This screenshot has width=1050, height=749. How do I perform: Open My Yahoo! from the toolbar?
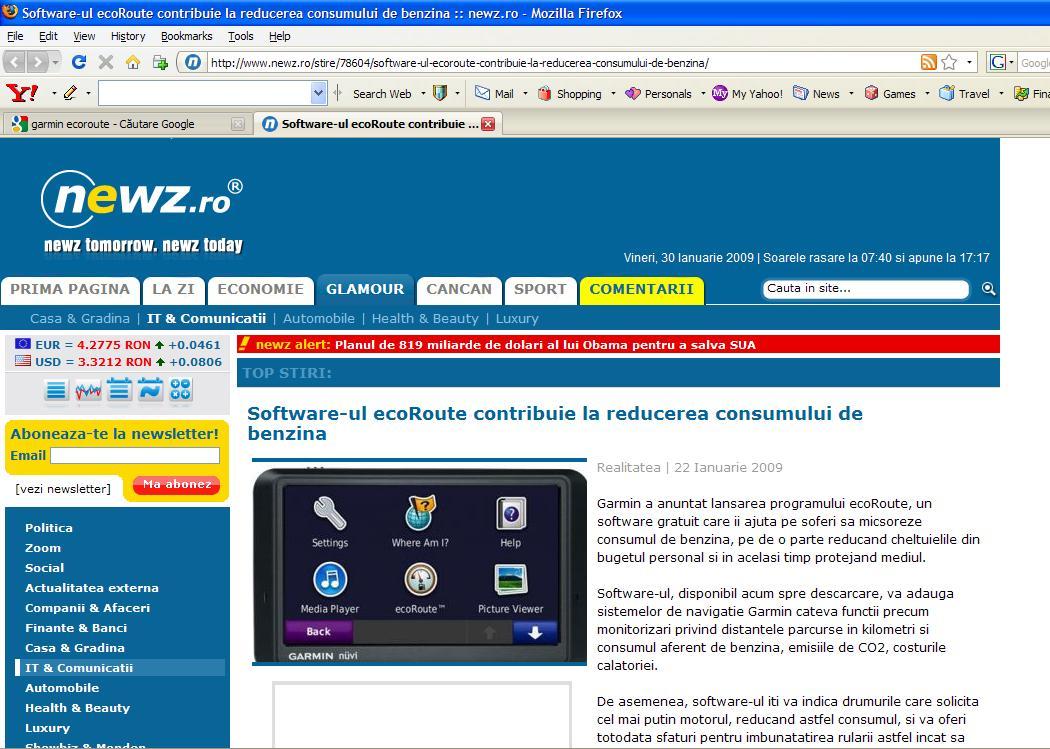747,94
